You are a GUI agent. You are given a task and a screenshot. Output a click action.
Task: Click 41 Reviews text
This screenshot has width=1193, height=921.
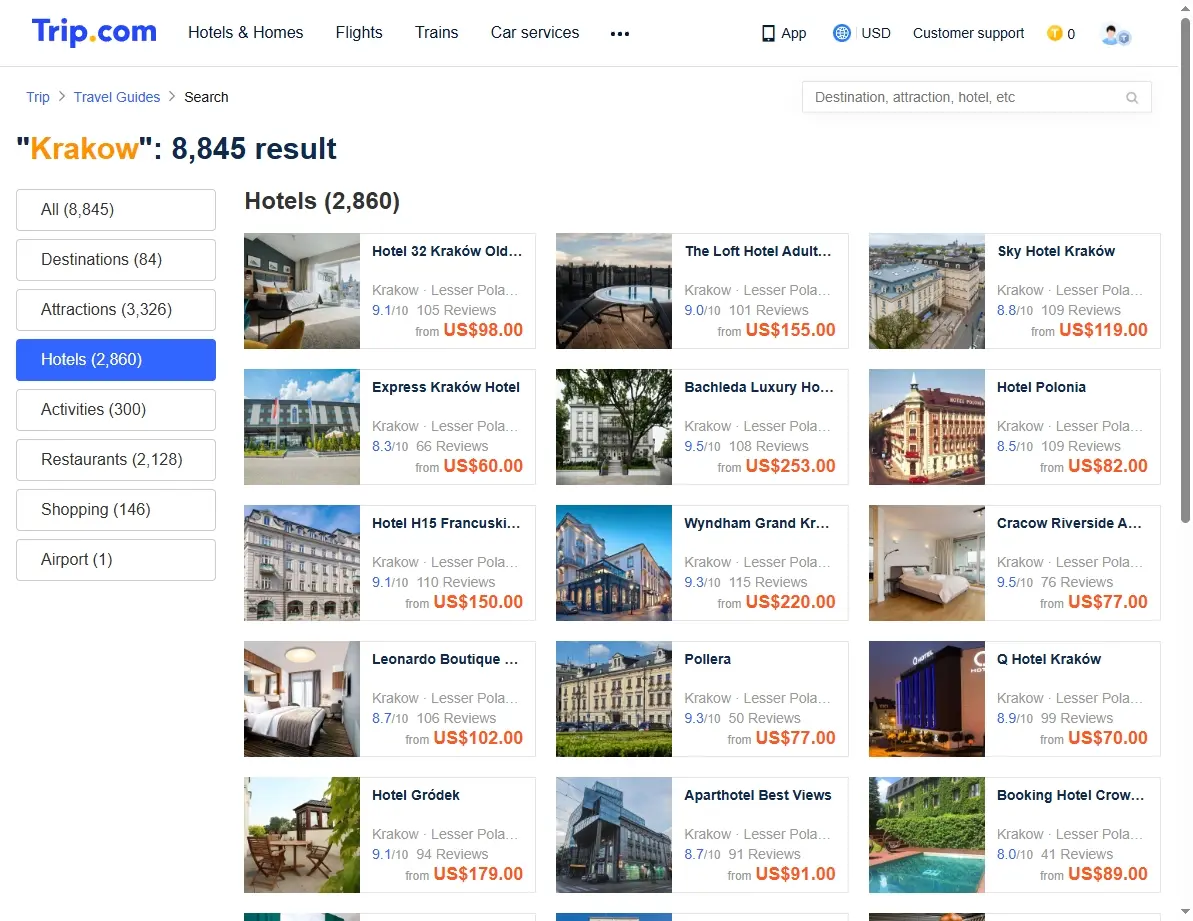1077,855
